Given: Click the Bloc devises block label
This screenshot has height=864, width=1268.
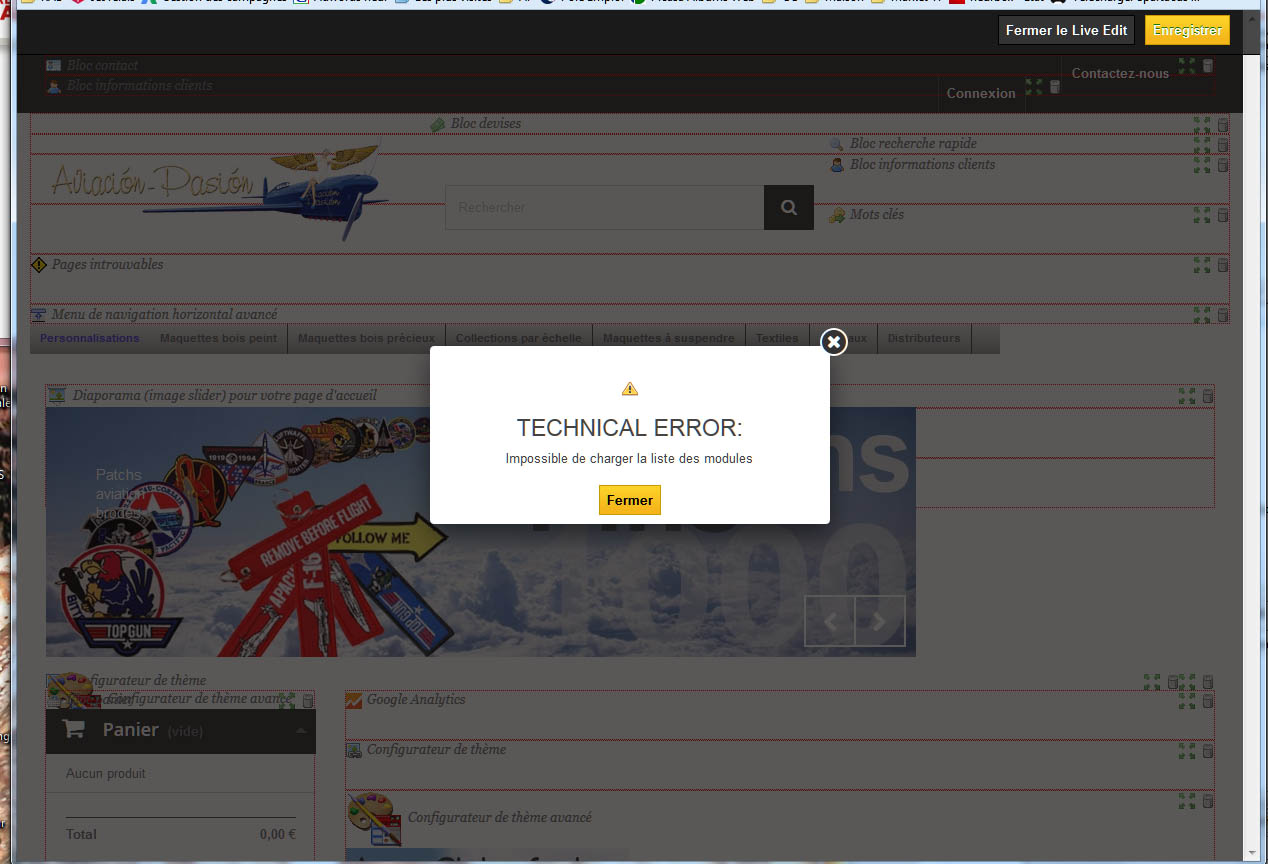Looking at the screenshot, I should [x=486, y=124].
